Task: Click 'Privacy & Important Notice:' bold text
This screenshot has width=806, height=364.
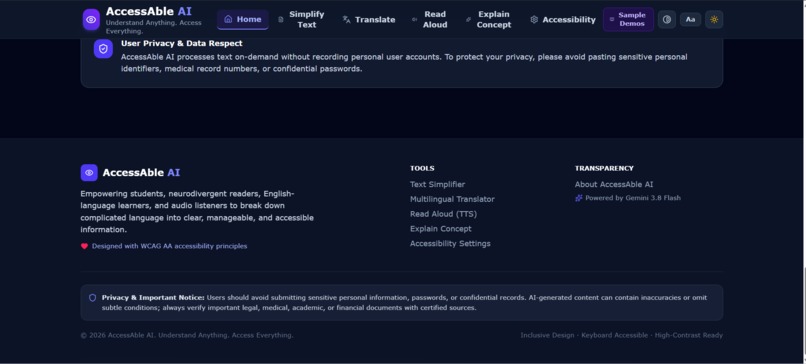Action: 153,298
